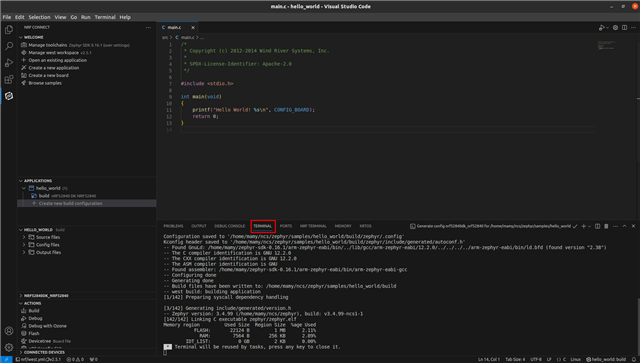Collapse the APPLICATIONS section
The height and width of the screenshot is (363, 640).
(x=21, y=180)
